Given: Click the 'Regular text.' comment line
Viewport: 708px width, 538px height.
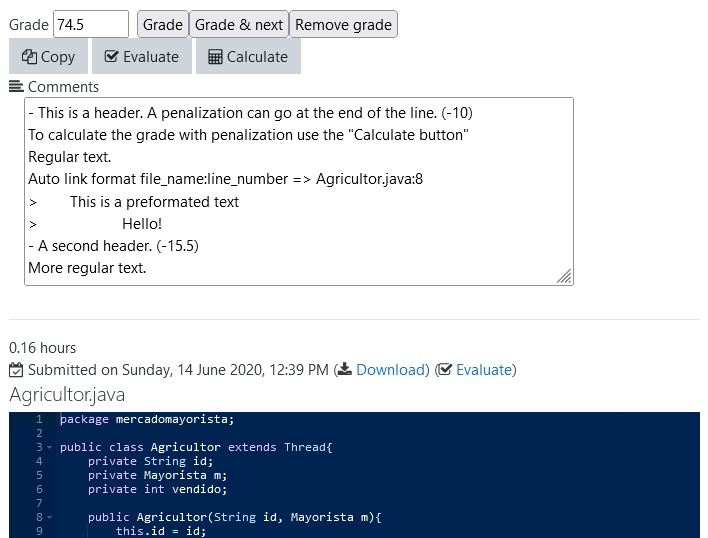Looking at the screenshot, I should (x=70, y=157).
